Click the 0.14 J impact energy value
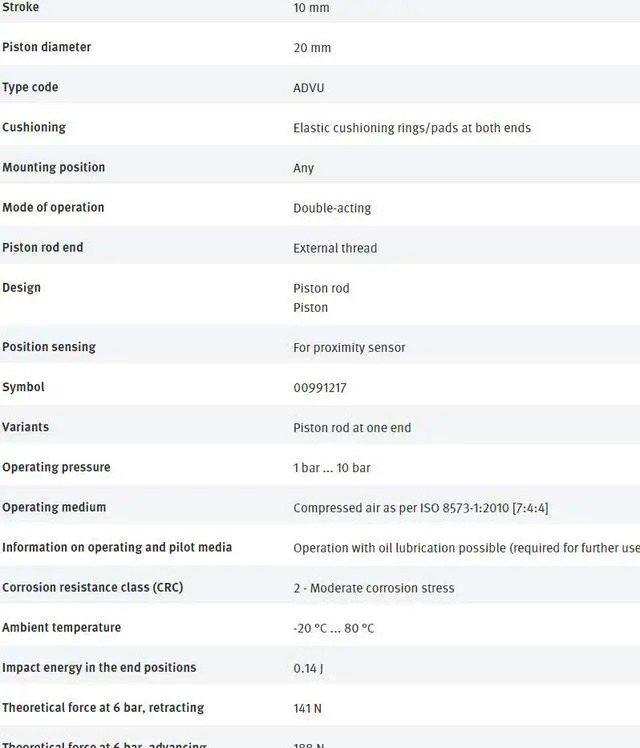640x748 pixels. (308, 668)
